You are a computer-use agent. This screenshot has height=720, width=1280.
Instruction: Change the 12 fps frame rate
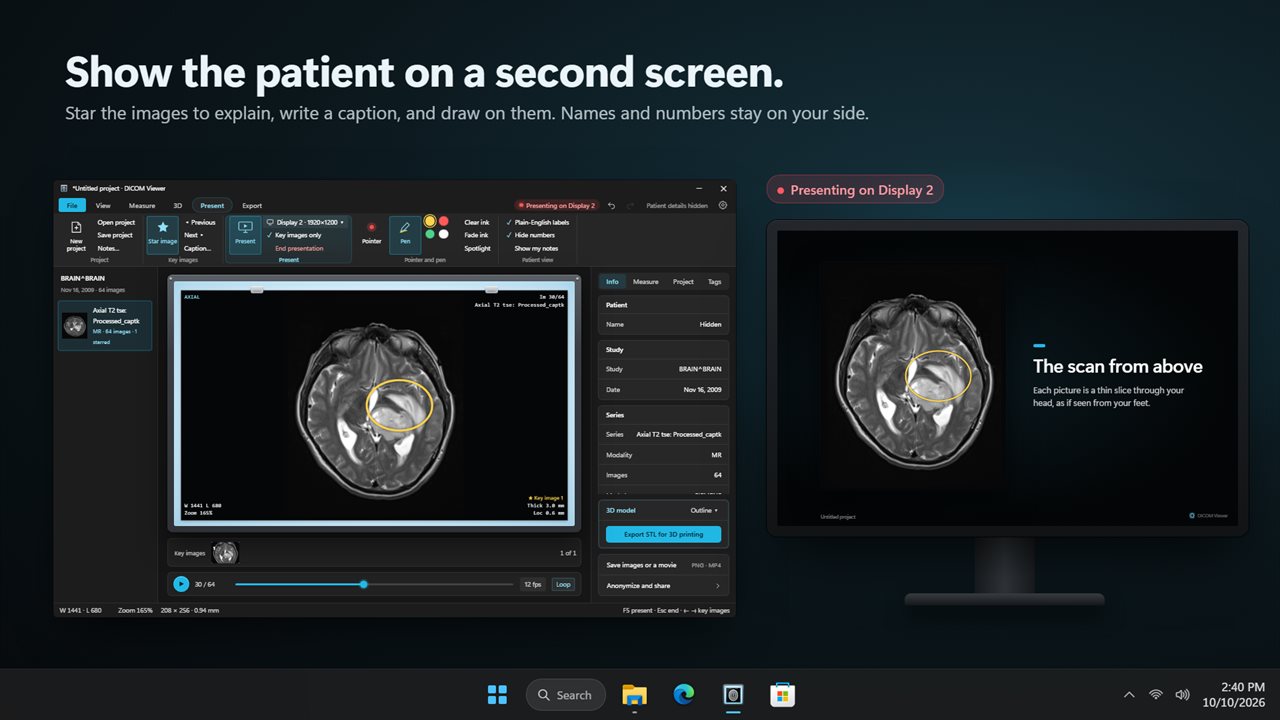click(x=532, y=584)
